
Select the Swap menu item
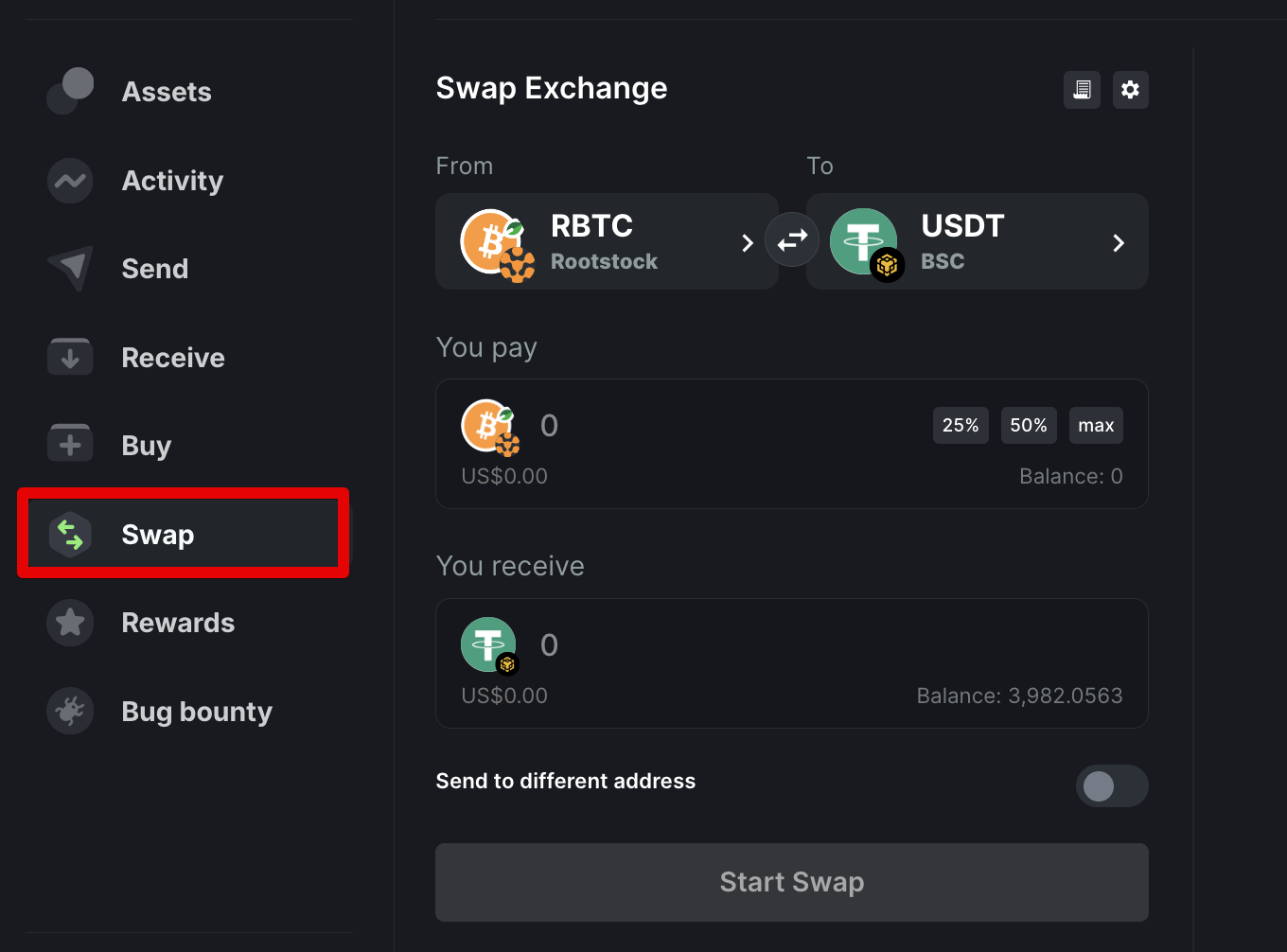(x=184, y=534)
